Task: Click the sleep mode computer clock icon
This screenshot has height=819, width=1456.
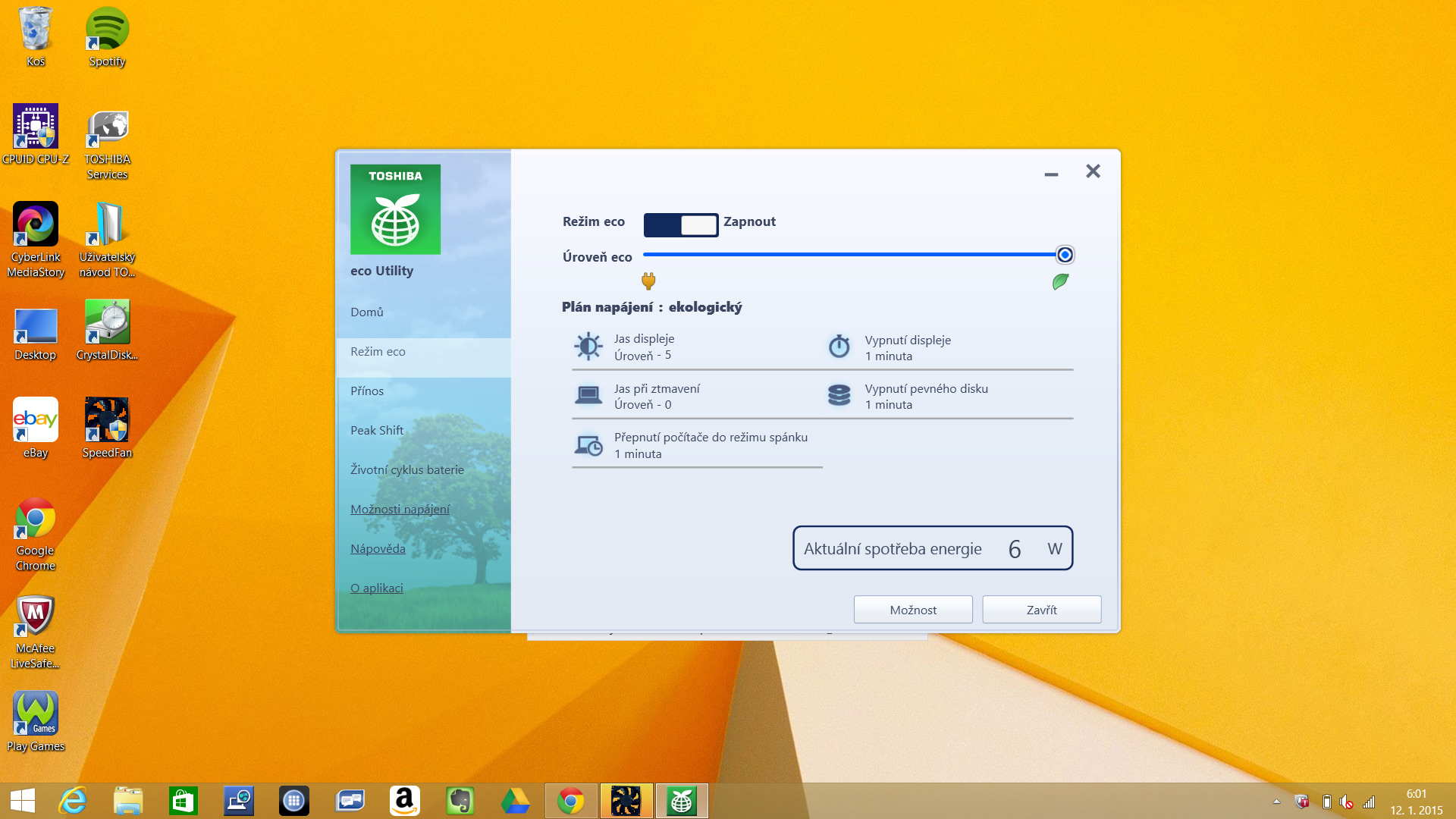Action: pyautogui.click(x=588, y=445)
